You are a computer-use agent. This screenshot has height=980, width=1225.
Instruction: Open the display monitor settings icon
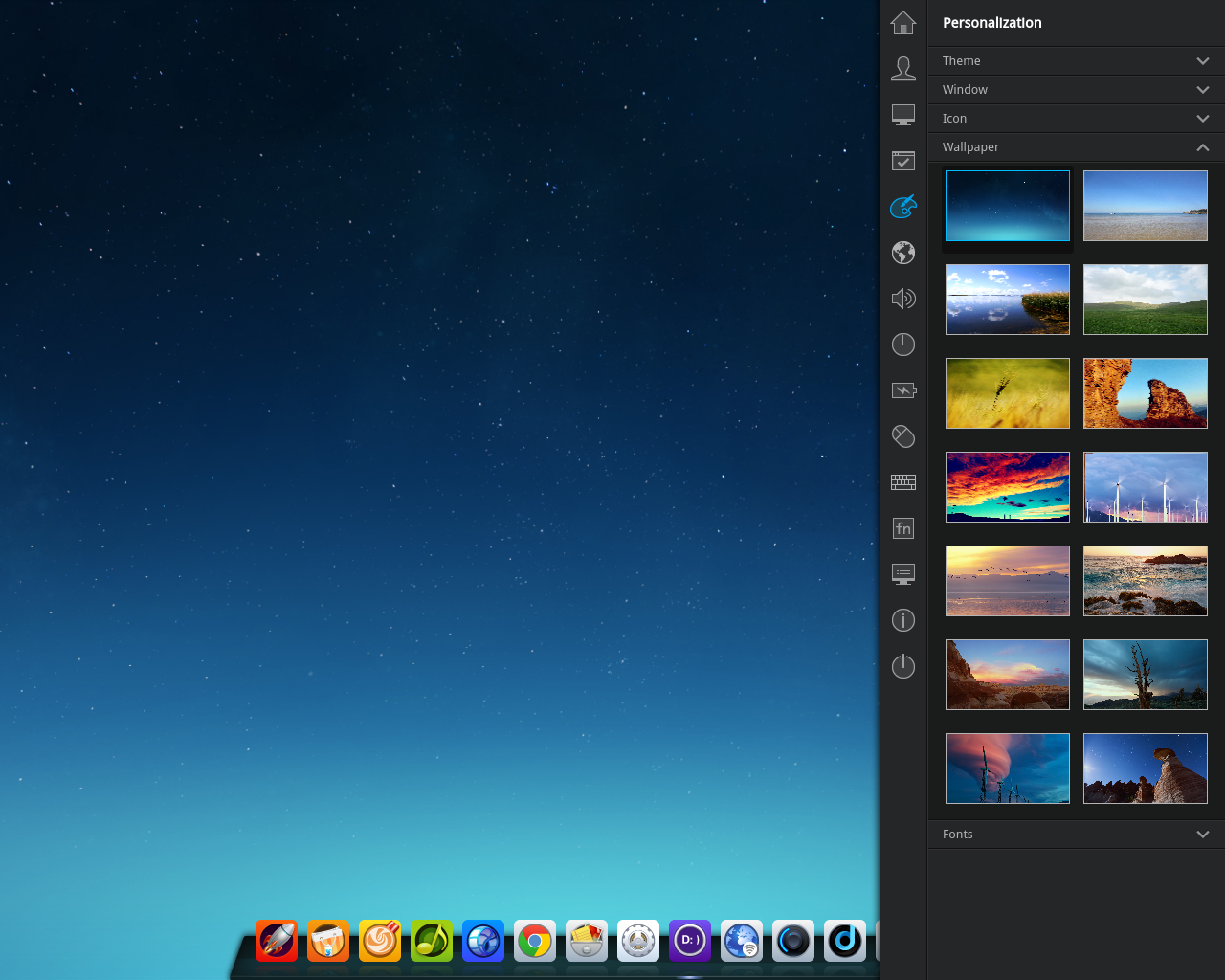(x=903, y=115)
